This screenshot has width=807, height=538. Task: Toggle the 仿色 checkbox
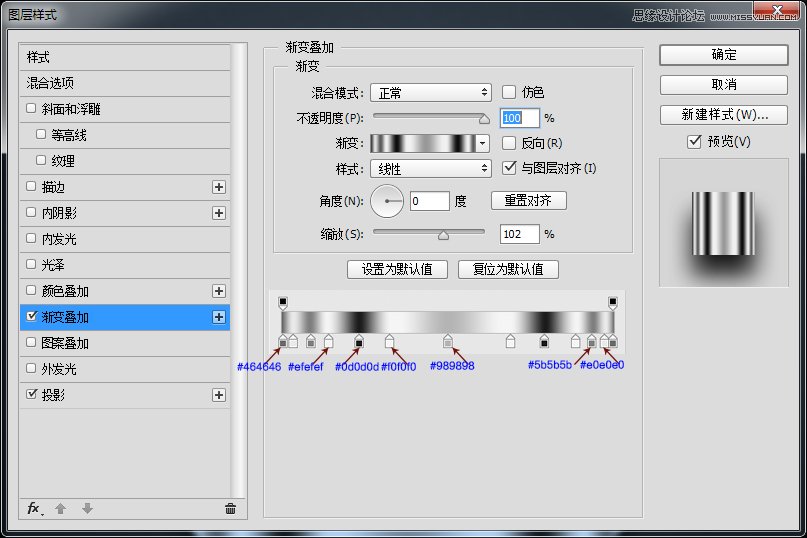pyautogui.click(x=508, y=92)
